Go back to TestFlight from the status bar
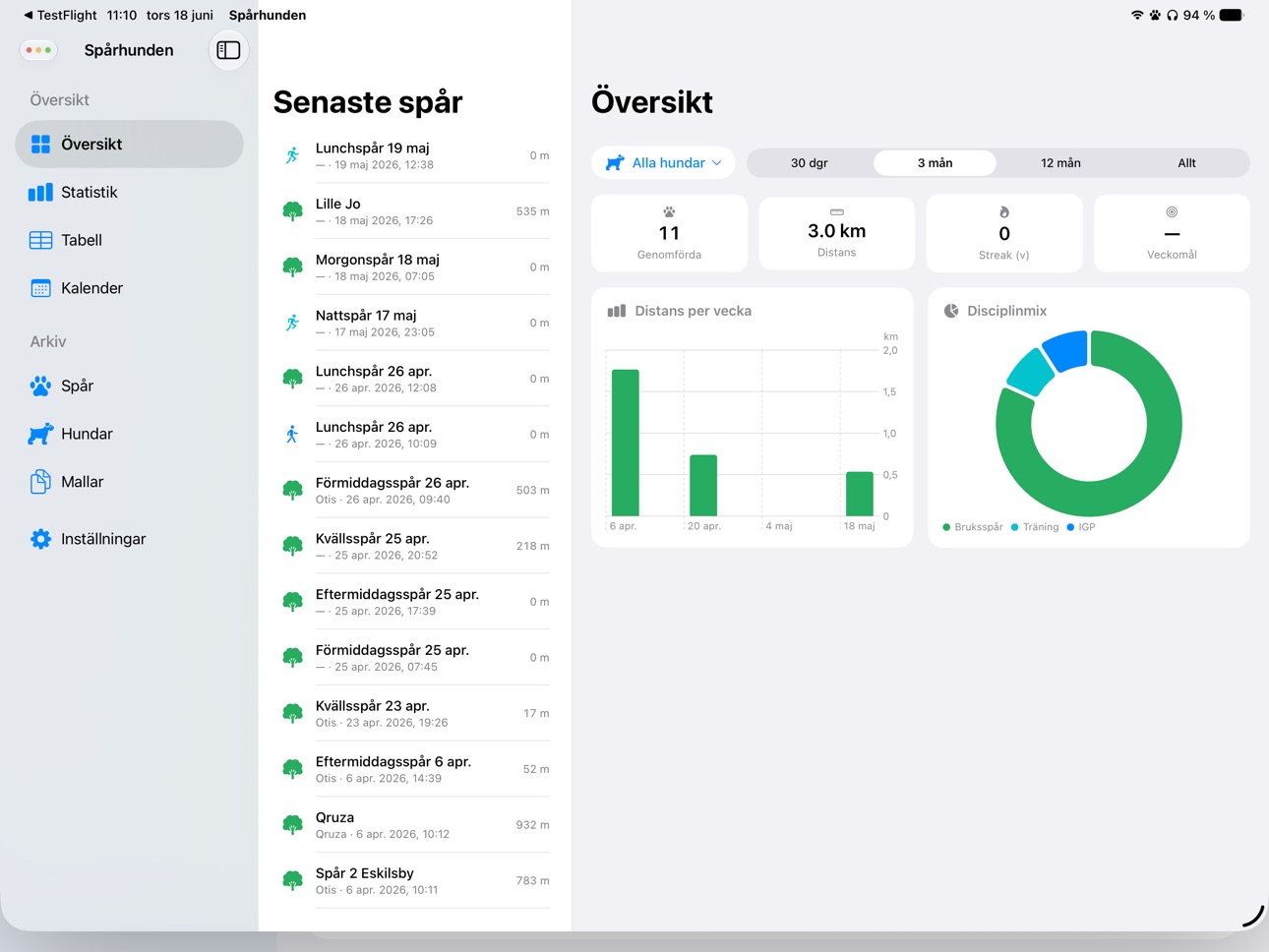The image size is (1269, 952). click(60, 15)
